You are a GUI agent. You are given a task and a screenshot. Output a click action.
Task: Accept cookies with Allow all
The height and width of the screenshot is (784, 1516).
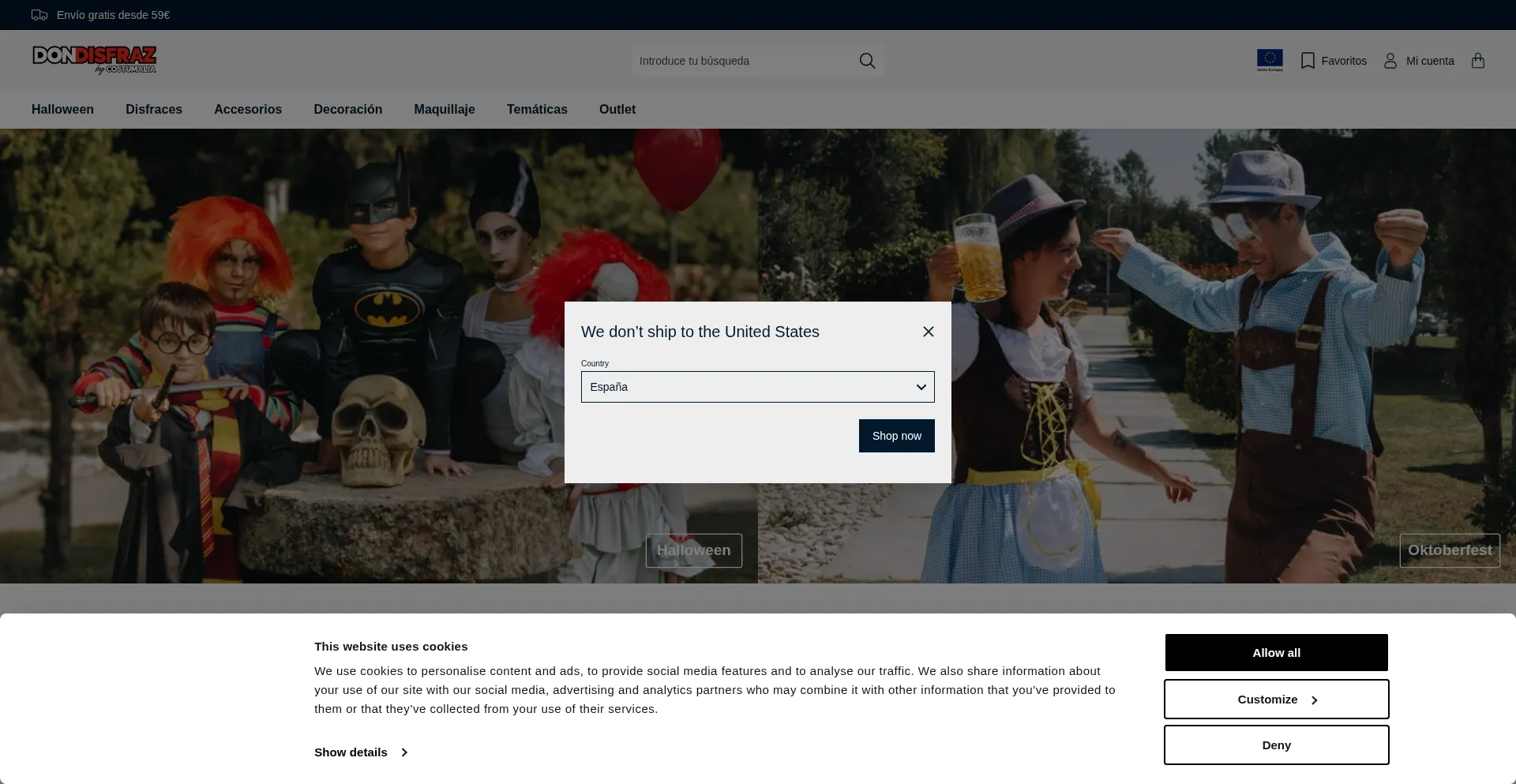pyautogui.click(x=1276, y=653)
